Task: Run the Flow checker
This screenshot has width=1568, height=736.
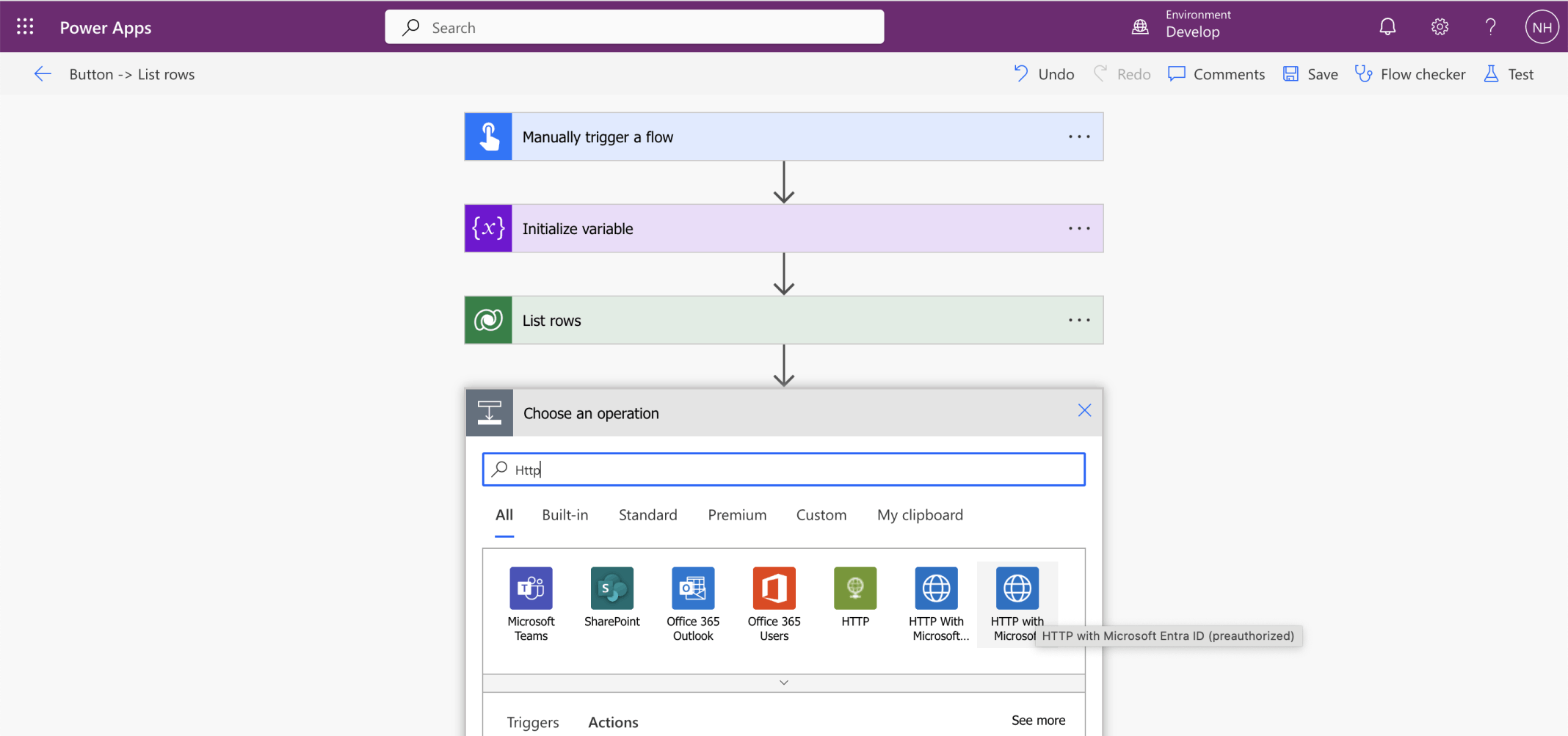Action: [x=1410, y=74]
